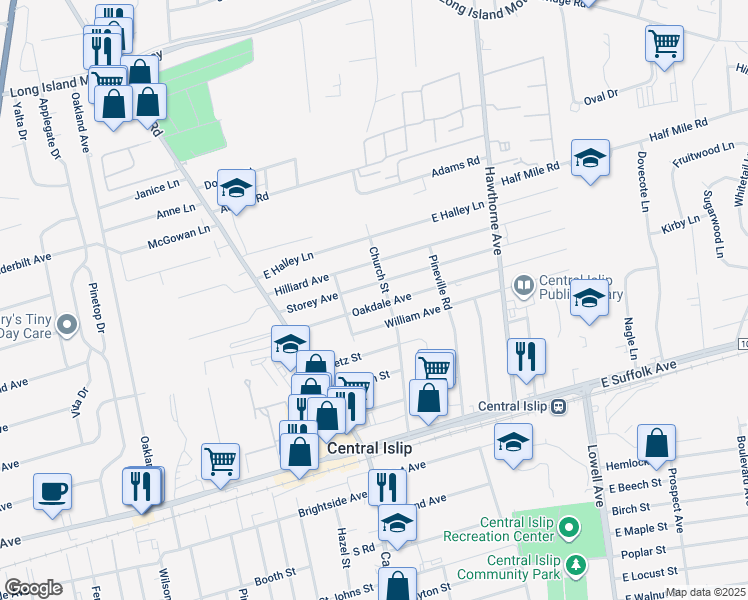The width and height of the screenshot is (748, 600).
Task: Open the Tiny Day Care location pin
Action: click(x=67, y=325)
